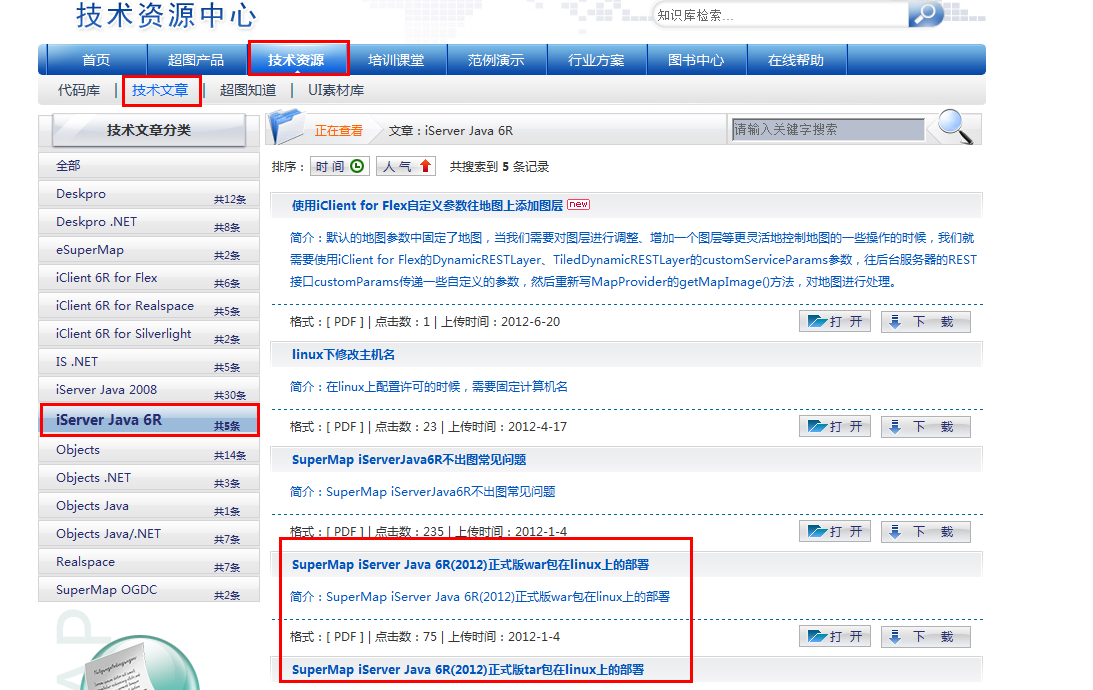The width and height of the screenshot is (1093, 690).
Task: Select the Deskpro category
Action: click(x=149, y=194)
